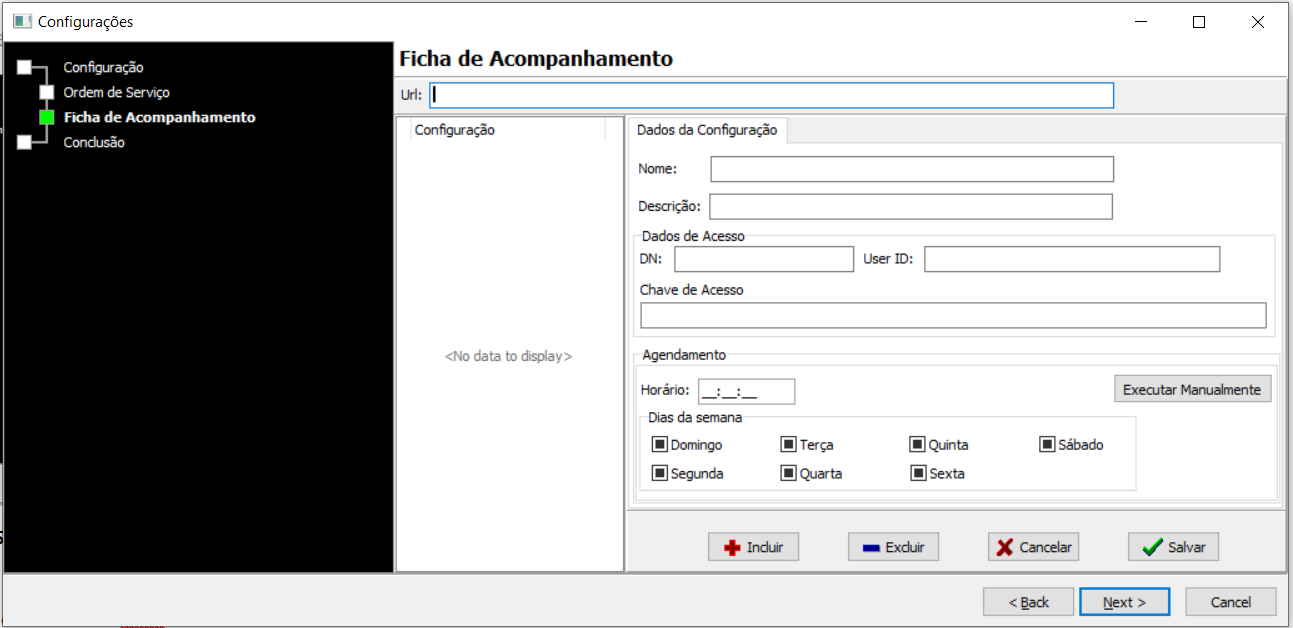
Task: Select Ordem de Serviço step
Action: (x=116, y=92)
